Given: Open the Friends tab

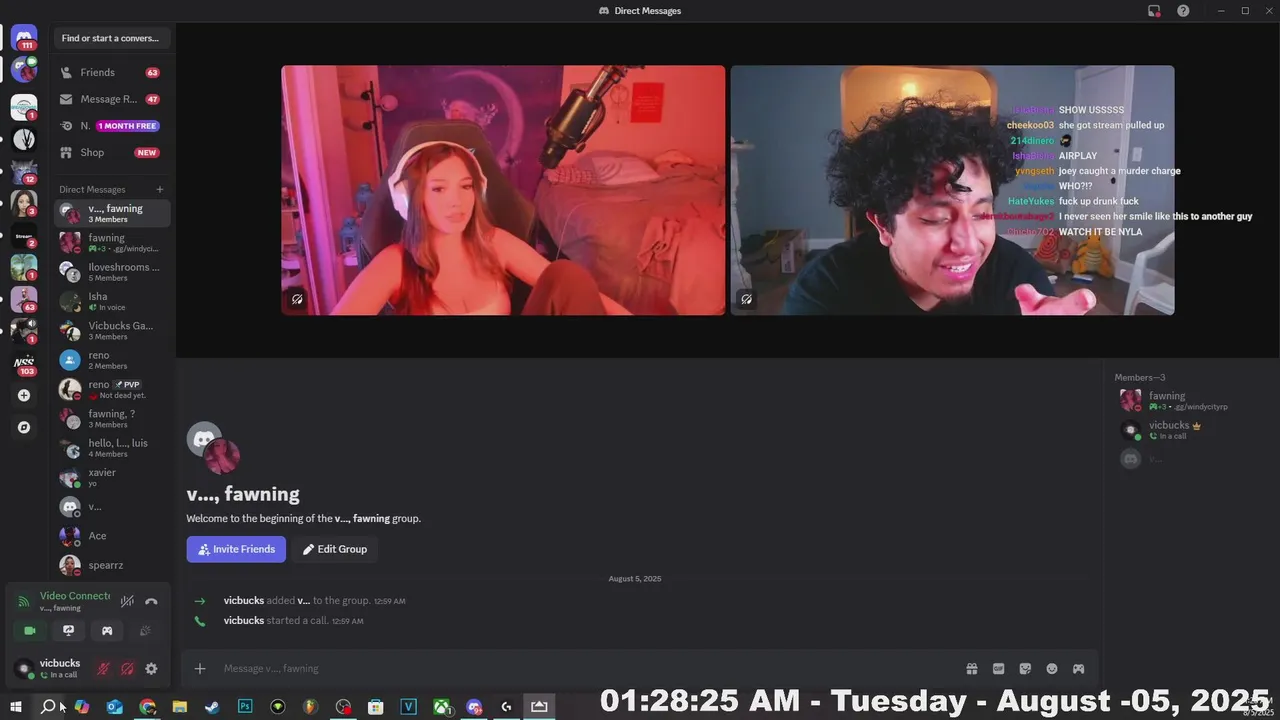Looking at the screenshot, I should (112, 73).
